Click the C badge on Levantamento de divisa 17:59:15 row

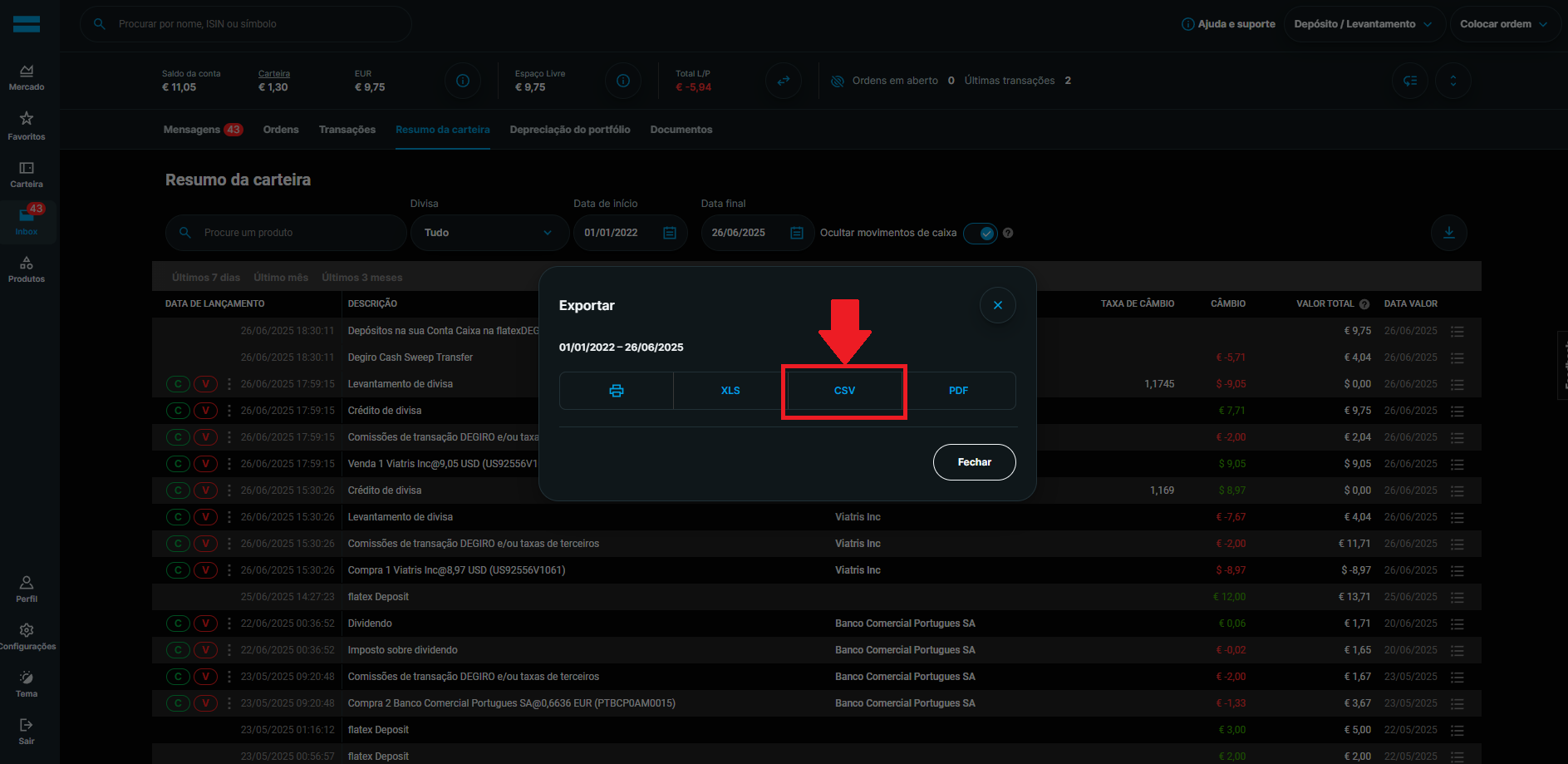[x=178, y=384]
